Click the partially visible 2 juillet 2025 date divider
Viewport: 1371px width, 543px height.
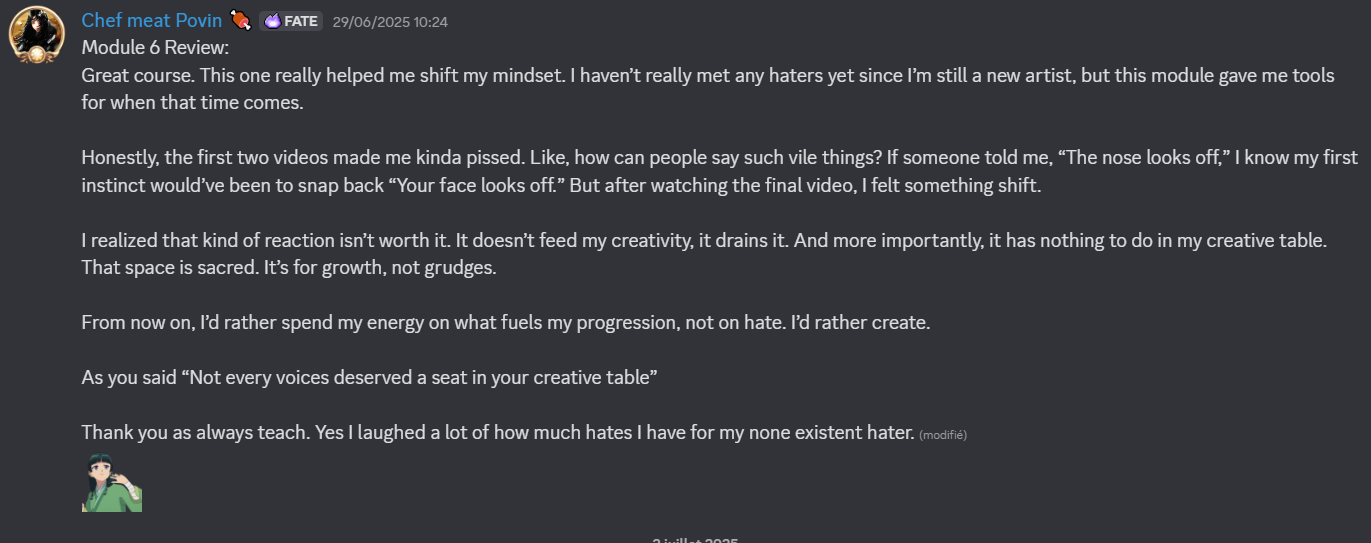(695, 539)
